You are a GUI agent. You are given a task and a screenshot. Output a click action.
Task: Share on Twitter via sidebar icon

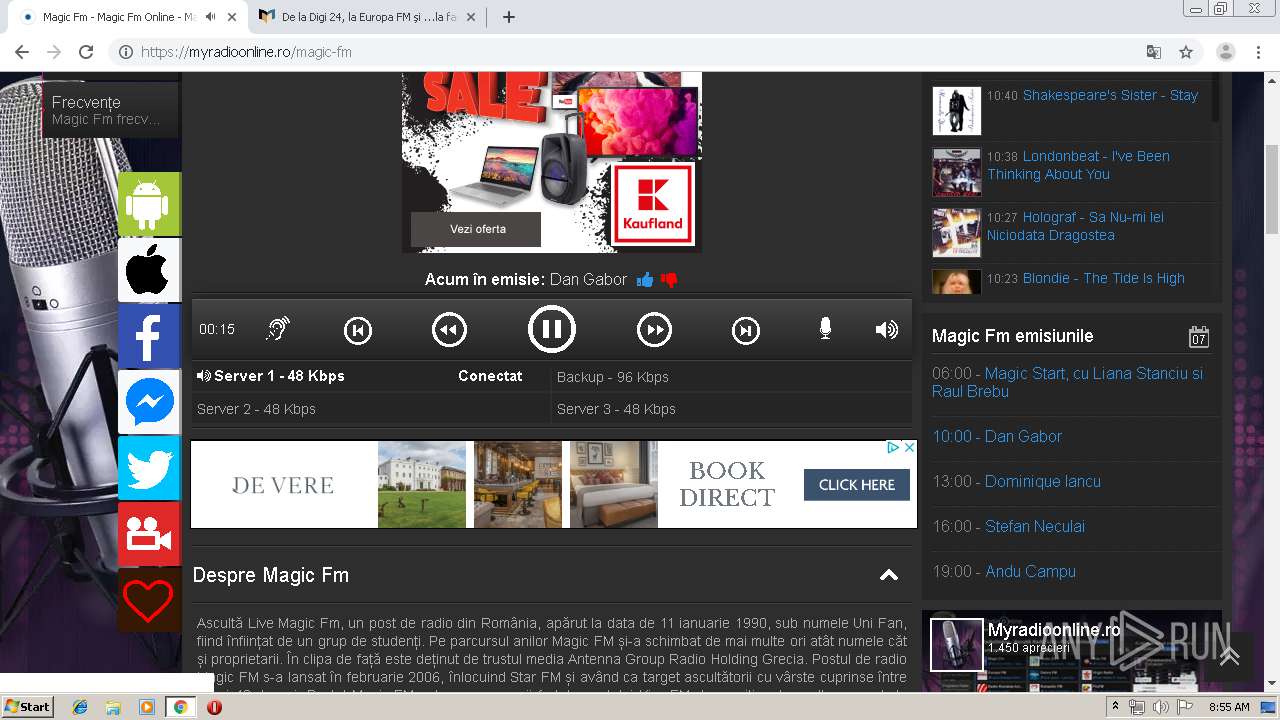coord(149,468)
